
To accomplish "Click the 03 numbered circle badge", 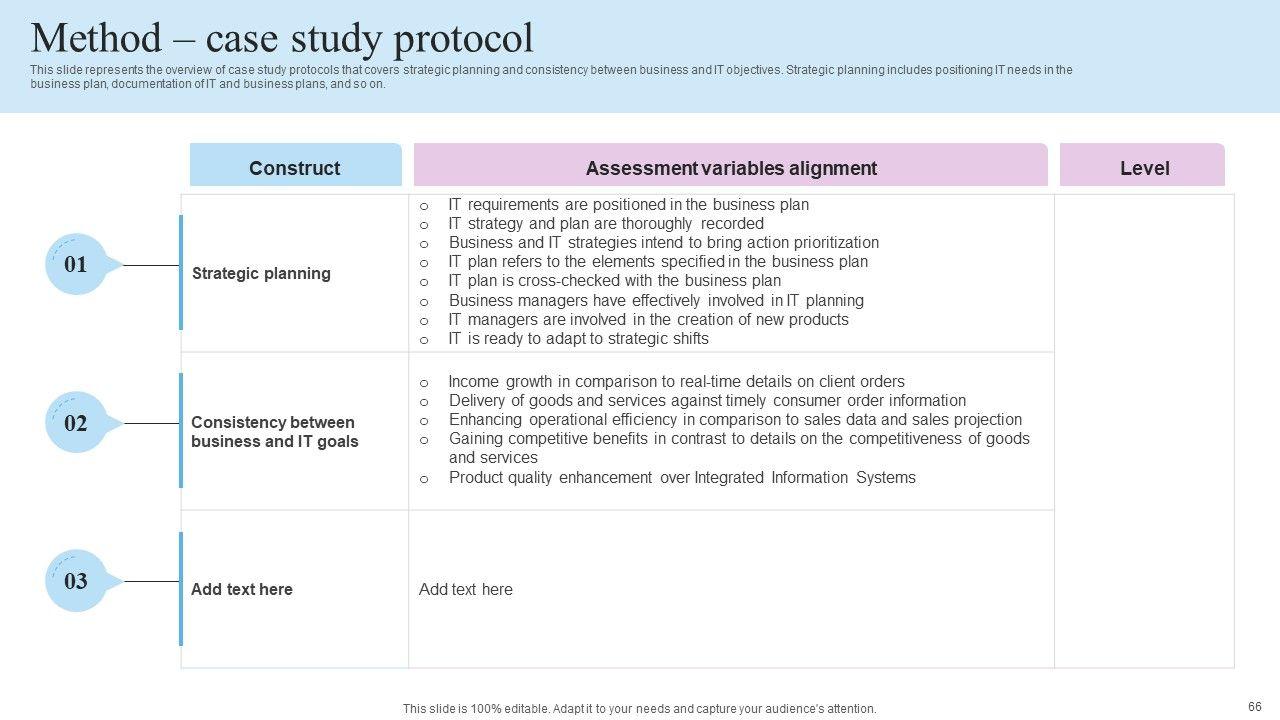I will [x=76, y=581].
